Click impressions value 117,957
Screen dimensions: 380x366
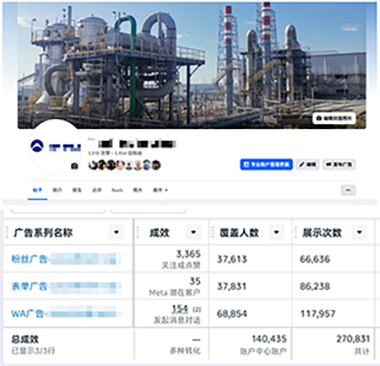(318, 314)
